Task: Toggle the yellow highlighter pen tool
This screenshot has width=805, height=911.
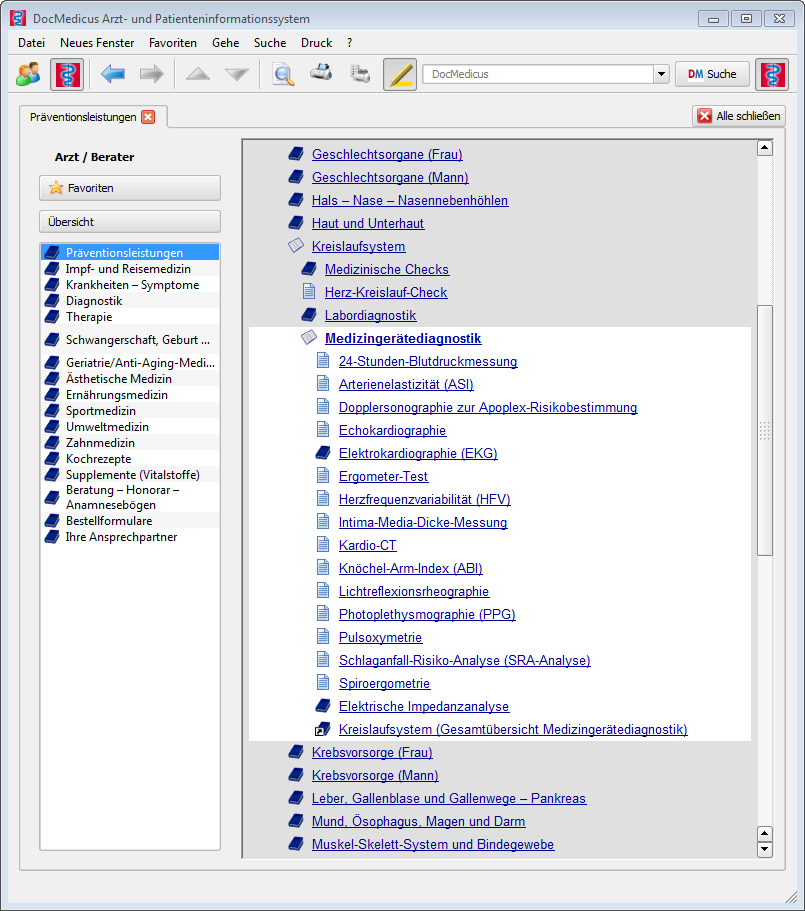Action: click(400, 74)
